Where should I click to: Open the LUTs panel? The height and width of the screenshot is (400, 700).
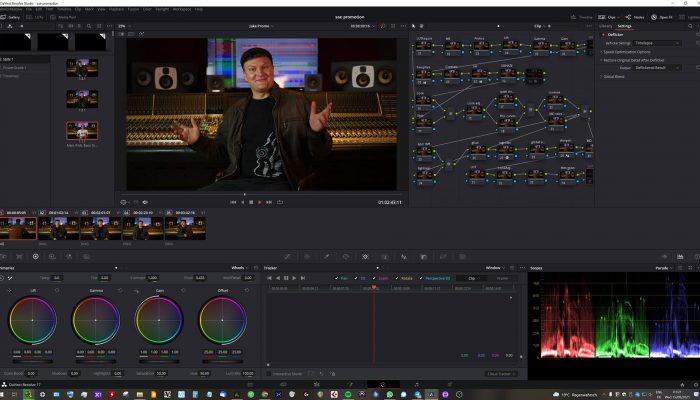point(34,17)
